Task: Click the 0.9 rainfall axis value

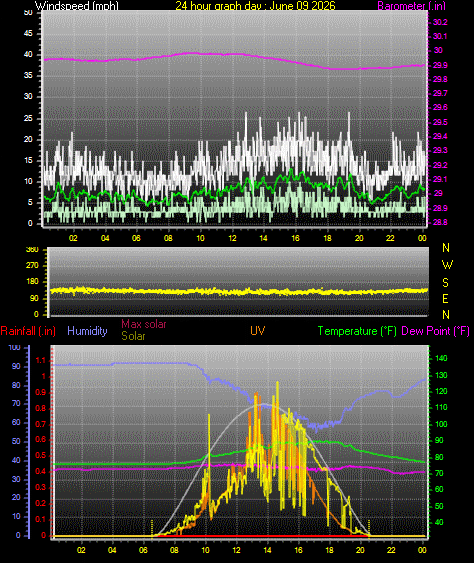Action: pyautogui.click(x=41, y=392)
